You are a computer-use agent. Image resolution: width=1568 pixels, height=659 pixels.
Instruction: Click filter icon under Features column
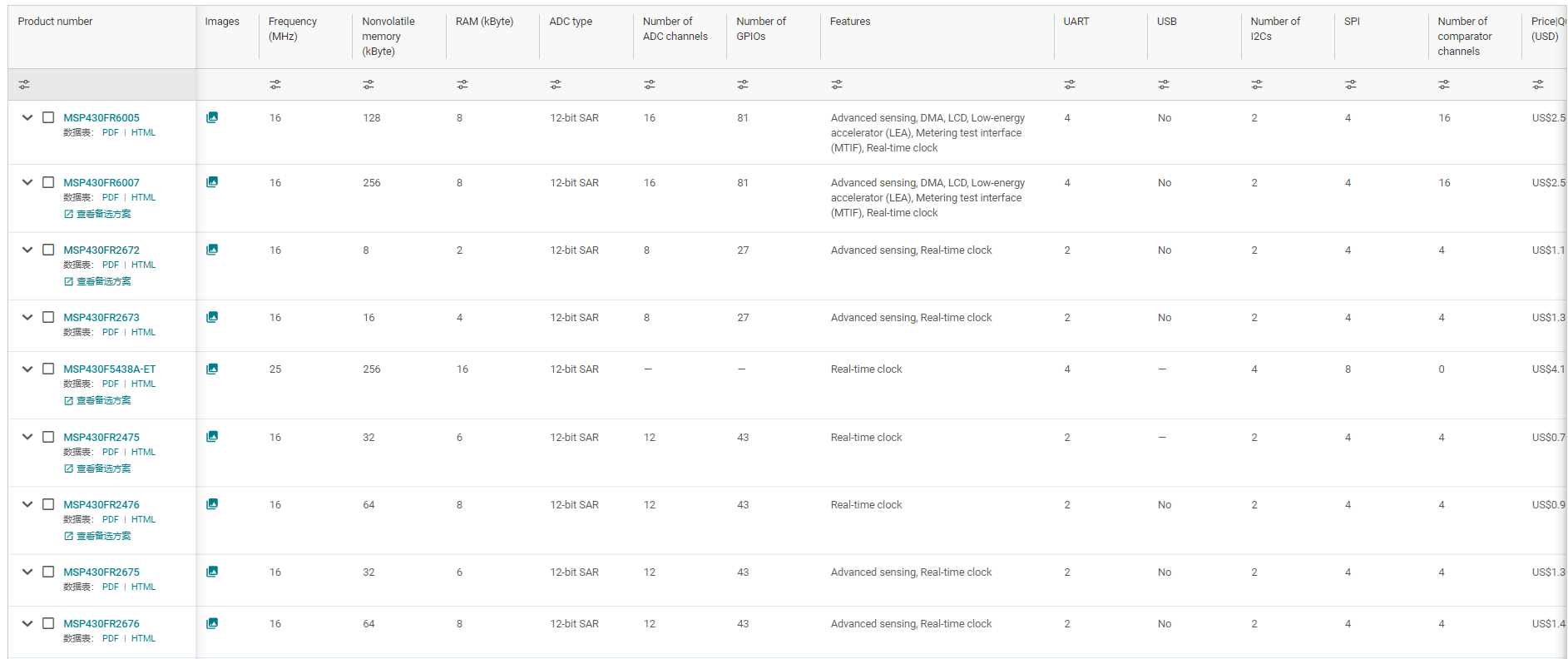[837, 85]
